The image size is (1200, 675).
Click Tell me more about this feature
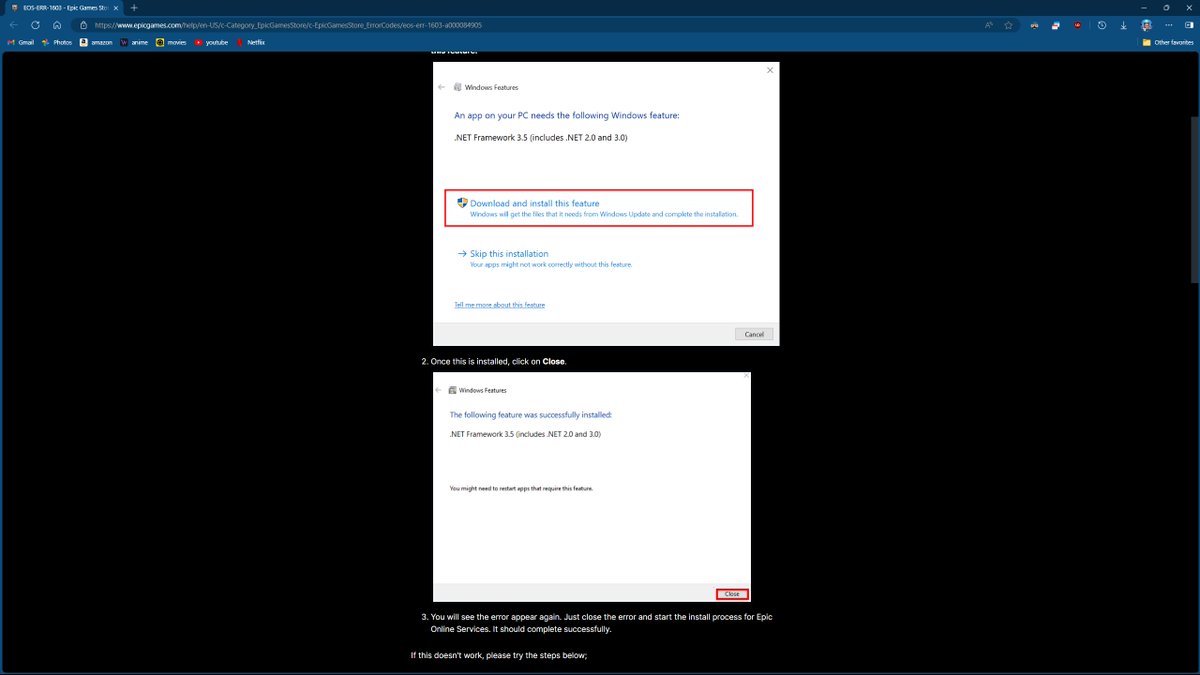[499, 305]
